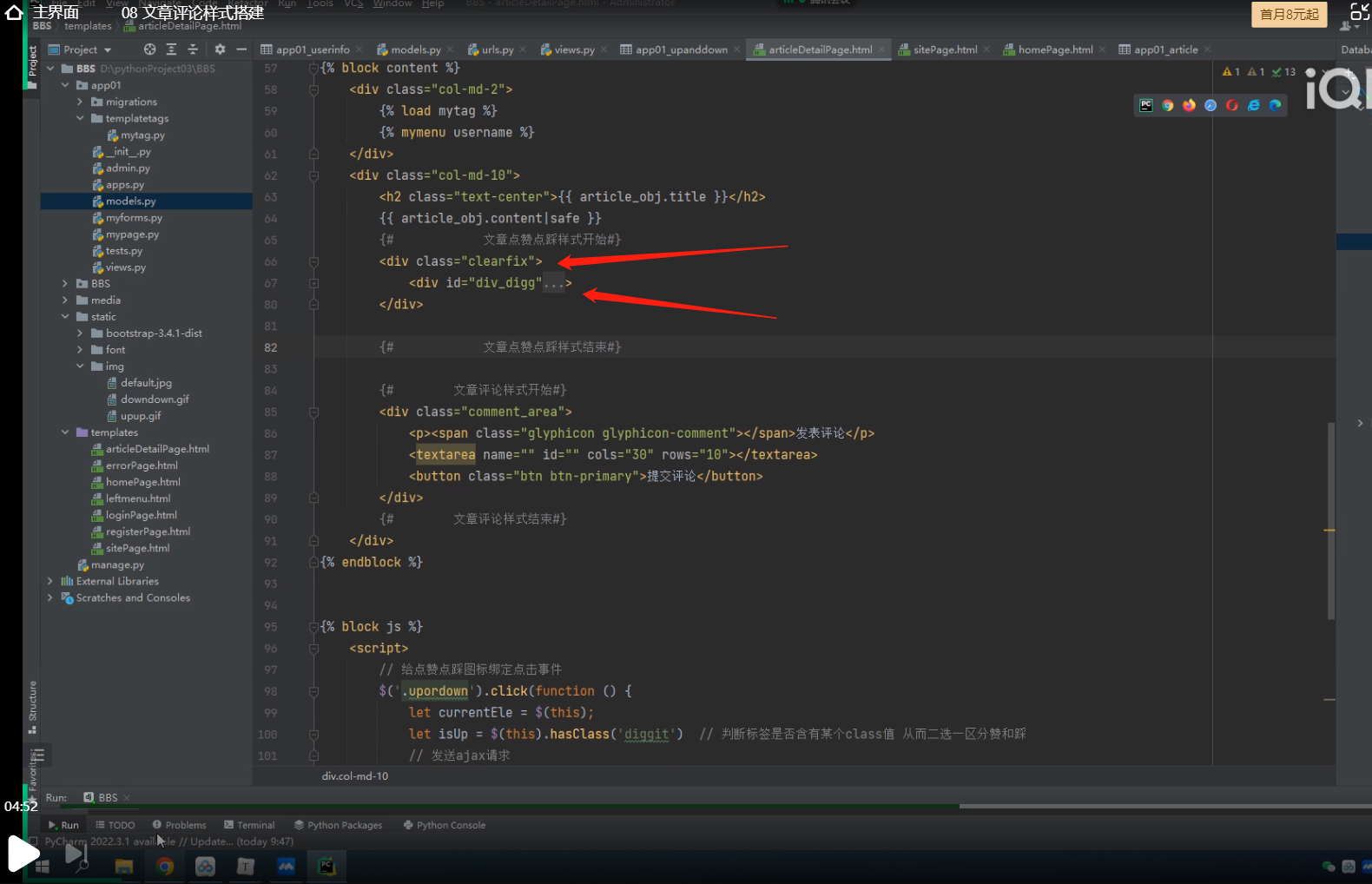Screen dimensions: 1372x884
Task: Select mytag.py in the project tree
Action: point(136,135)
